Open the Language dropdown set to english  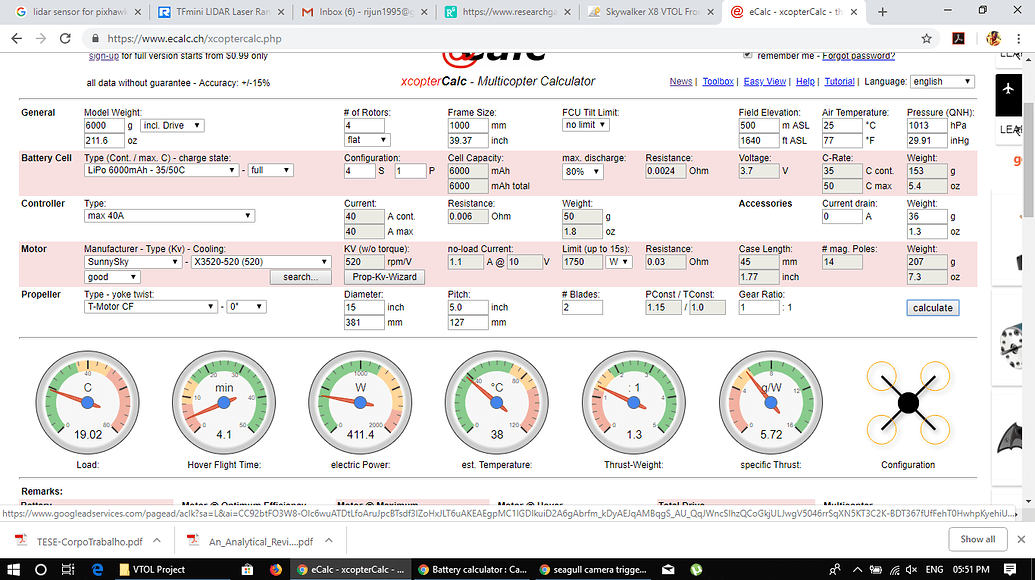point(941,81)
